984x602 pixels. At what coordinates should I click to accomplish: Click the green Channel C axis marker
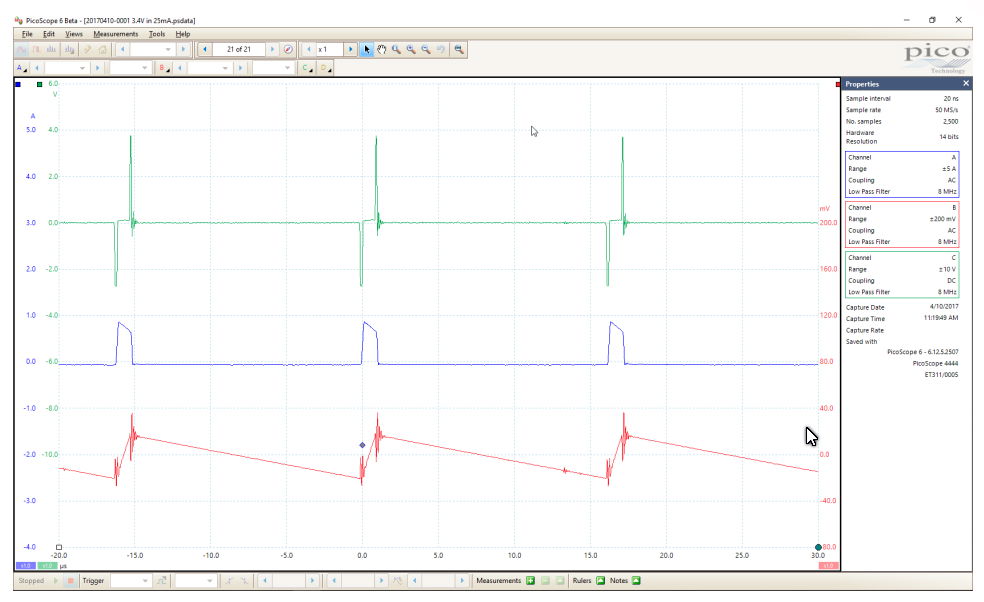click(x=40, y=84)
